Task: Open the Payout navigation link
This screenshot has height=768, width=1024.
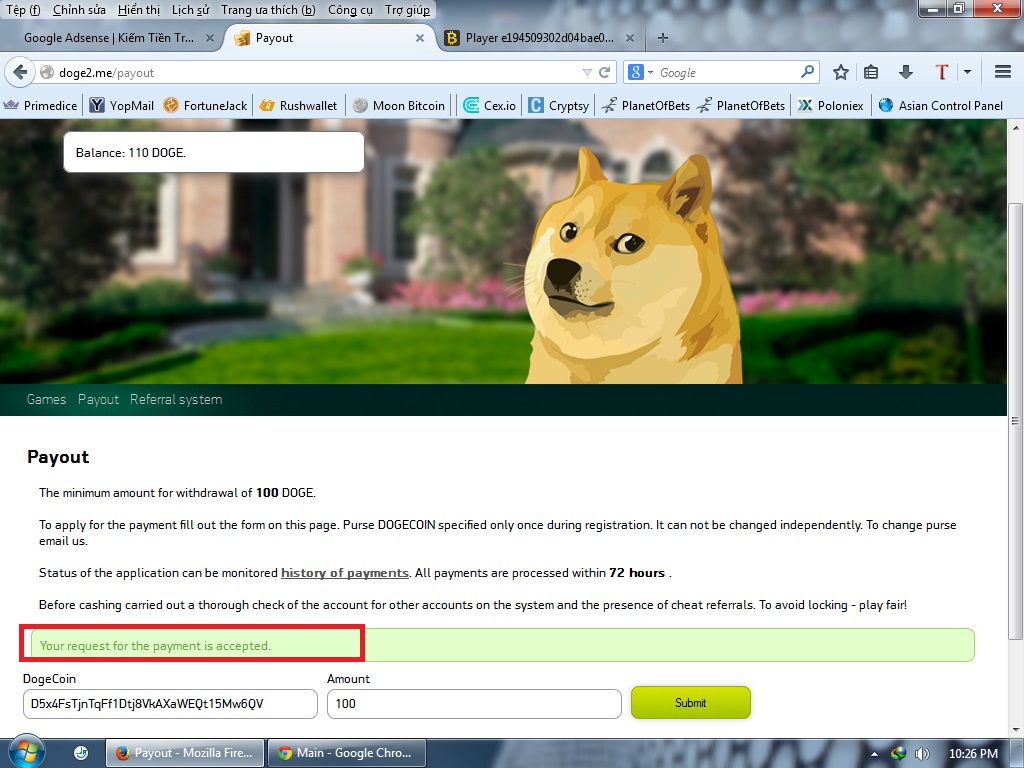Action: (x=99, y=399)
